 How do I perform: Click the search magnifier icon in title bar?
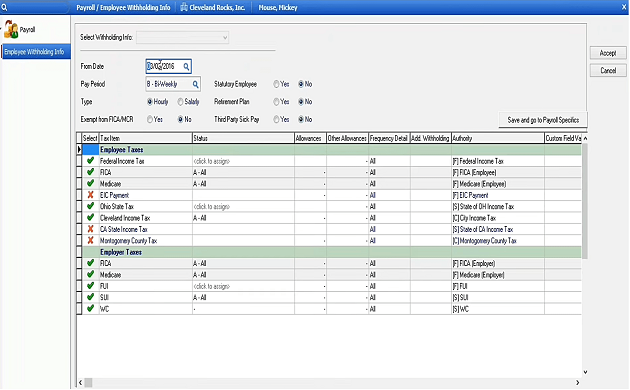point(4,7)
